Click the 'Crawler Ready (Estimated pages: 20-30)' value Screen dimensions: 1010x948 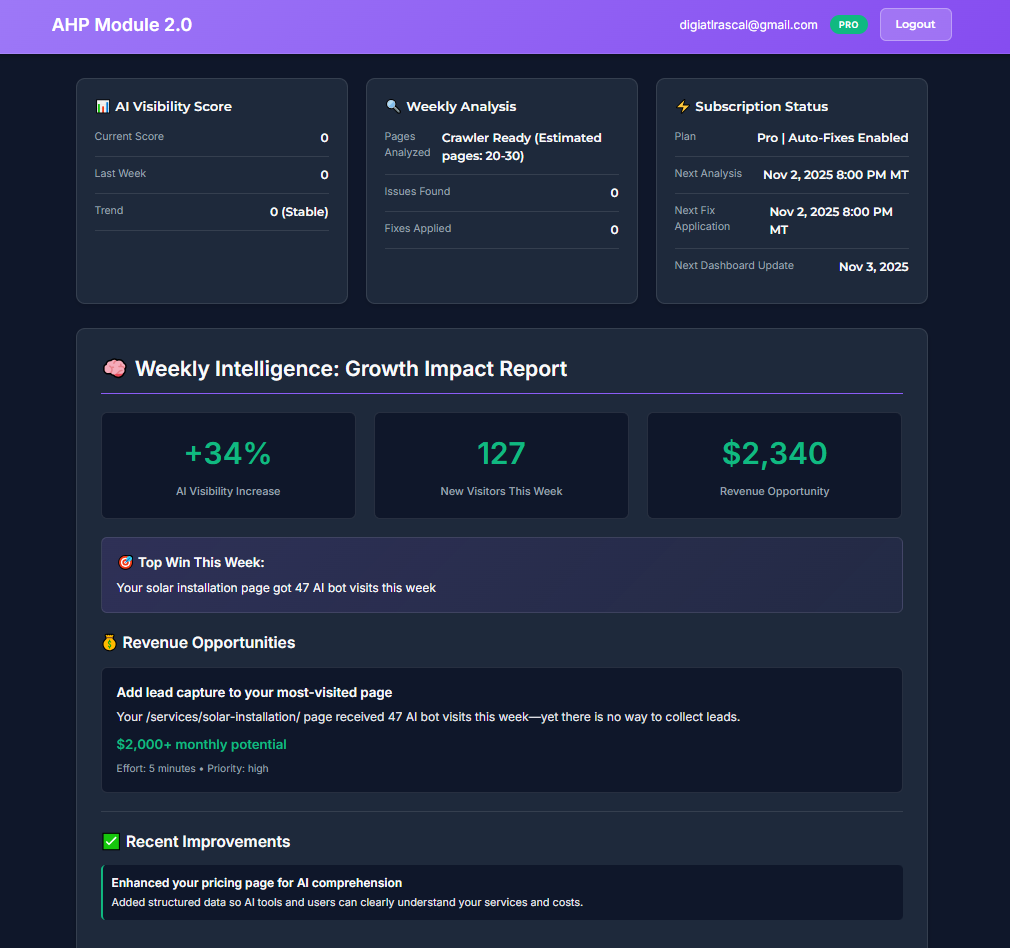(522, 147)
